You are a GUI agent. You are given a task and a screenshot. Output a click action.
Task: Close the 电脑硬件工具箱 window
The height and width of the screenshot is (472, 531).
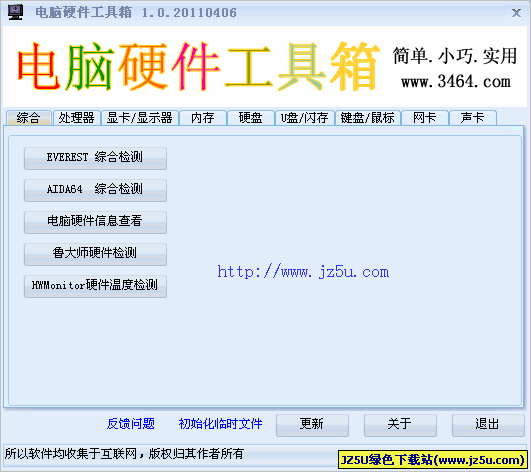point(516,13)
